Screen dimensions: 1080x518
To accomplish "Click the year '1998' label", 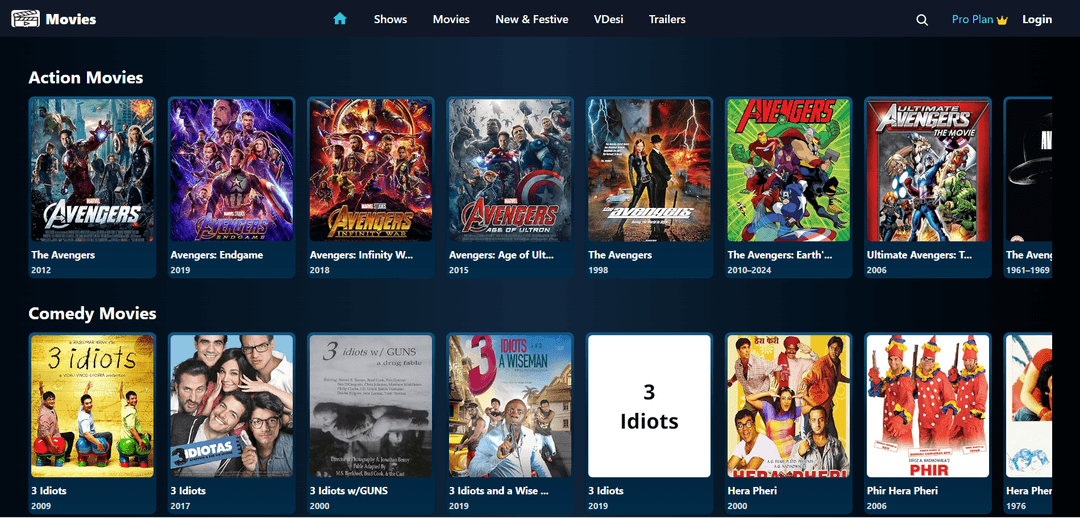I will pos(599,270).
